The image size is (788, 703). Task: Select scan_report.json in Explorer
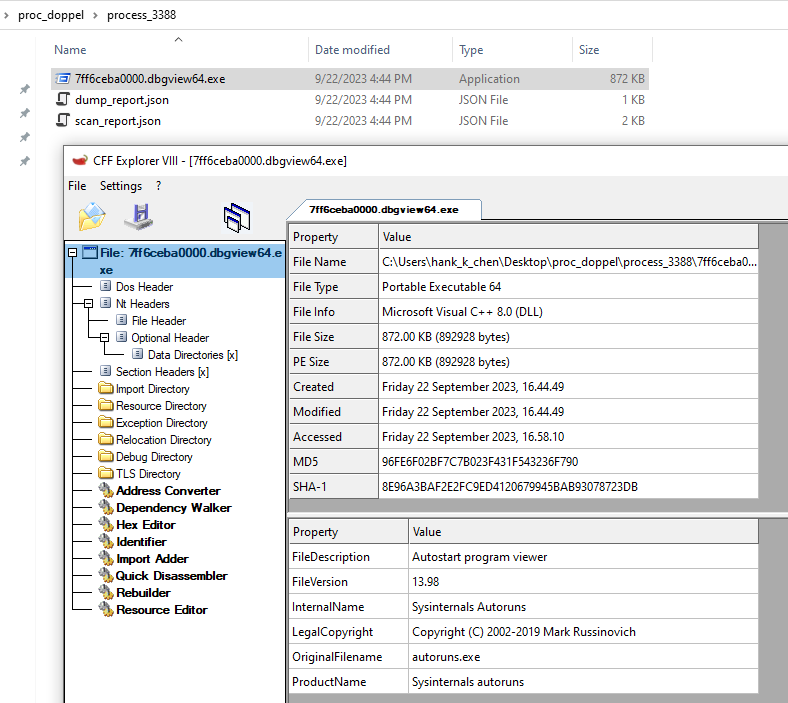coord(118,121)
